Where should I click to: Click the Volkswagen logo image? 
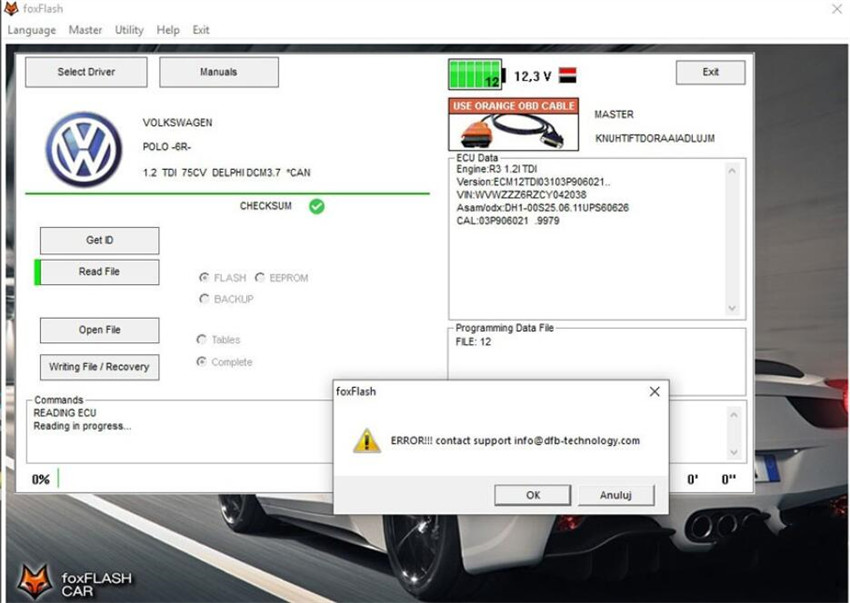(83, 149)
